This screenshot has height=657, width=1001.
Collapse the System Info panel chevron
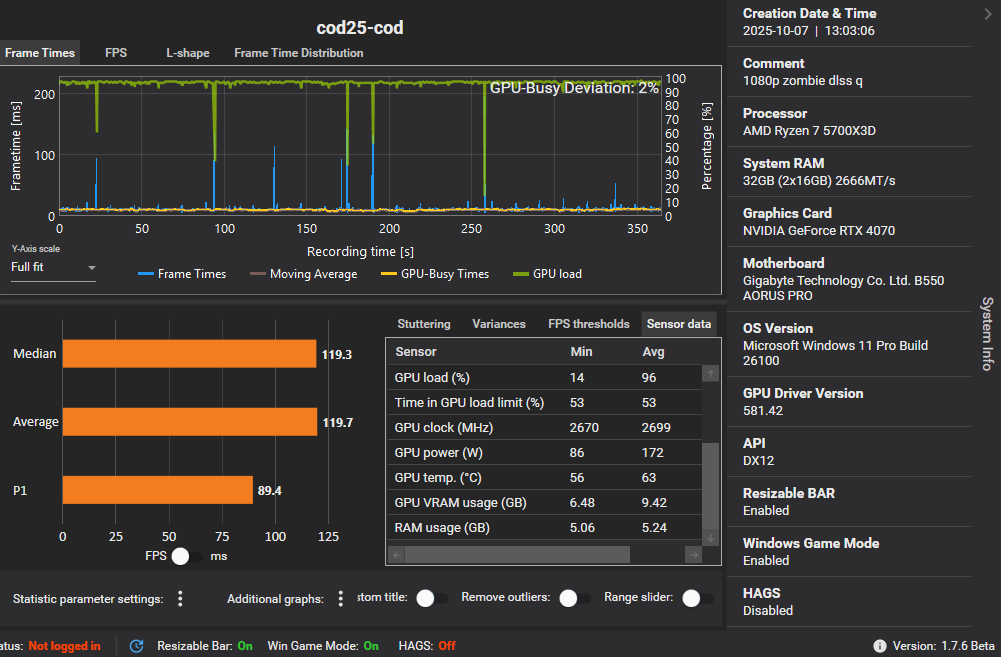(x=988, y=14)
